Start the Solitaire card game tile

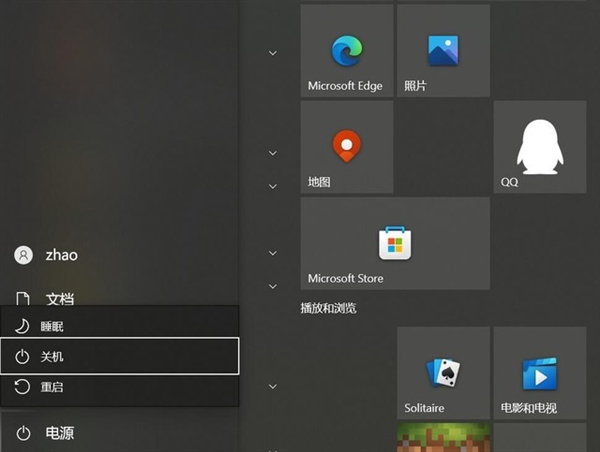pyautogui.click(x=443, y=373)
